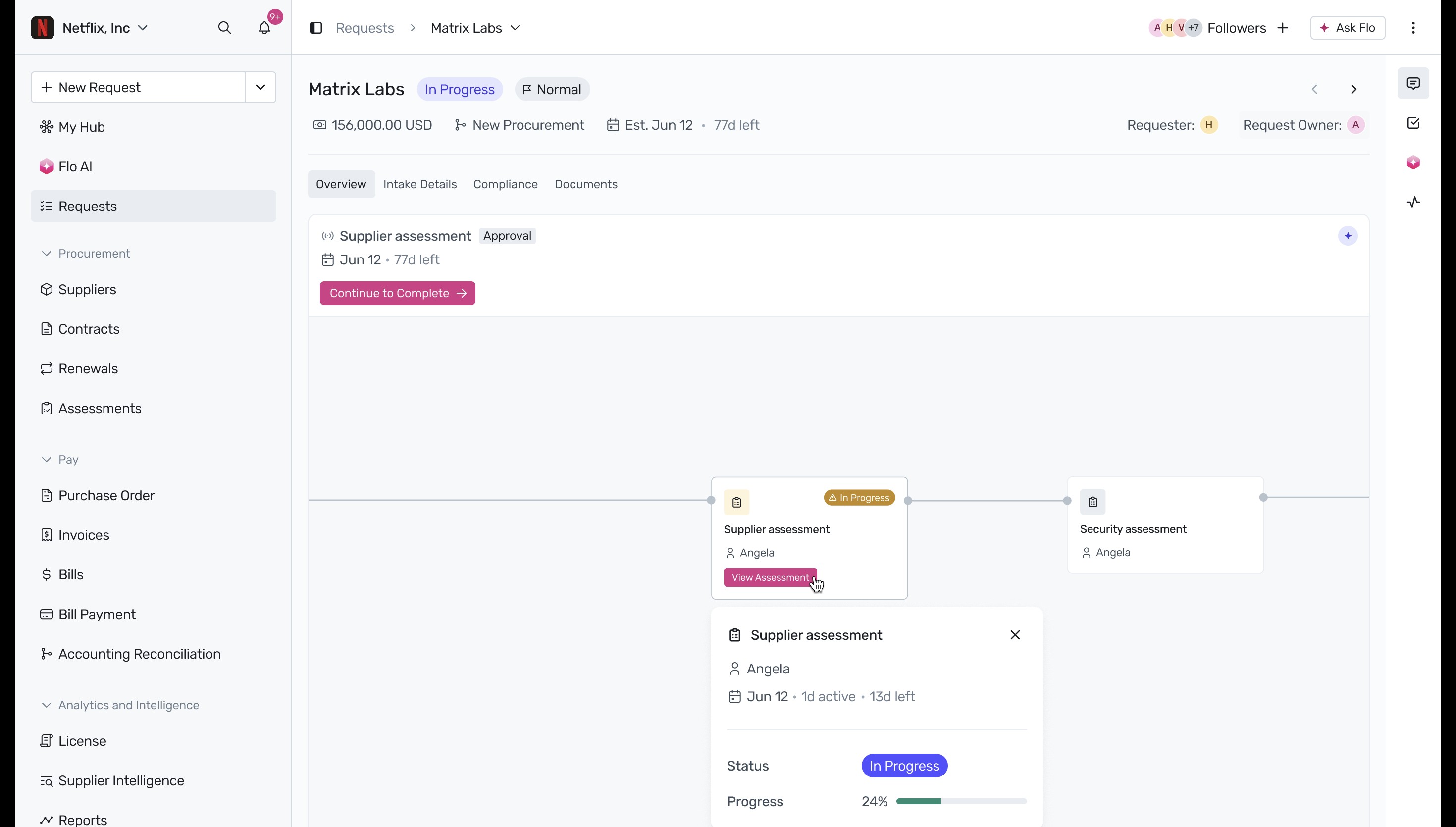Click the View Assessment button
1456x827 pixels.
click(771, 577)
